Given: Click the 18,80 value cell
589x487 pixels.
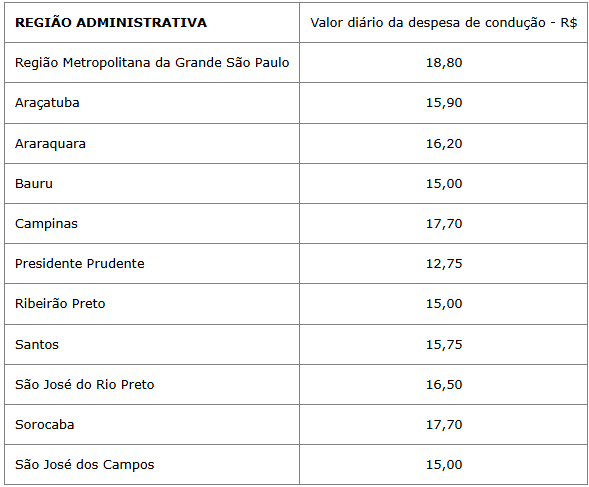Looking at the screenshot, I should [x=443, y=62].
